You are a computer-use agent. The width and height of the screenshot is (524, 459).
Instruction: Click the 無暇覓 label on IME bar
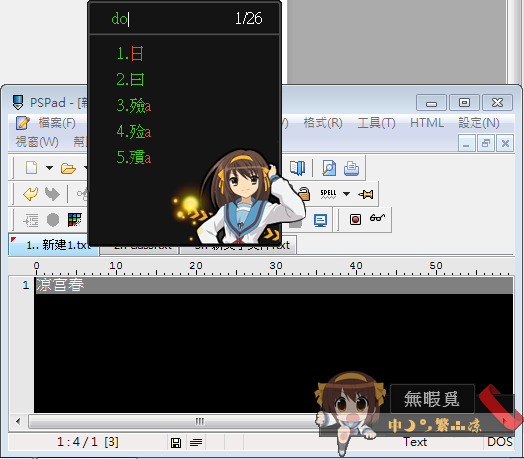coord(431,399)
